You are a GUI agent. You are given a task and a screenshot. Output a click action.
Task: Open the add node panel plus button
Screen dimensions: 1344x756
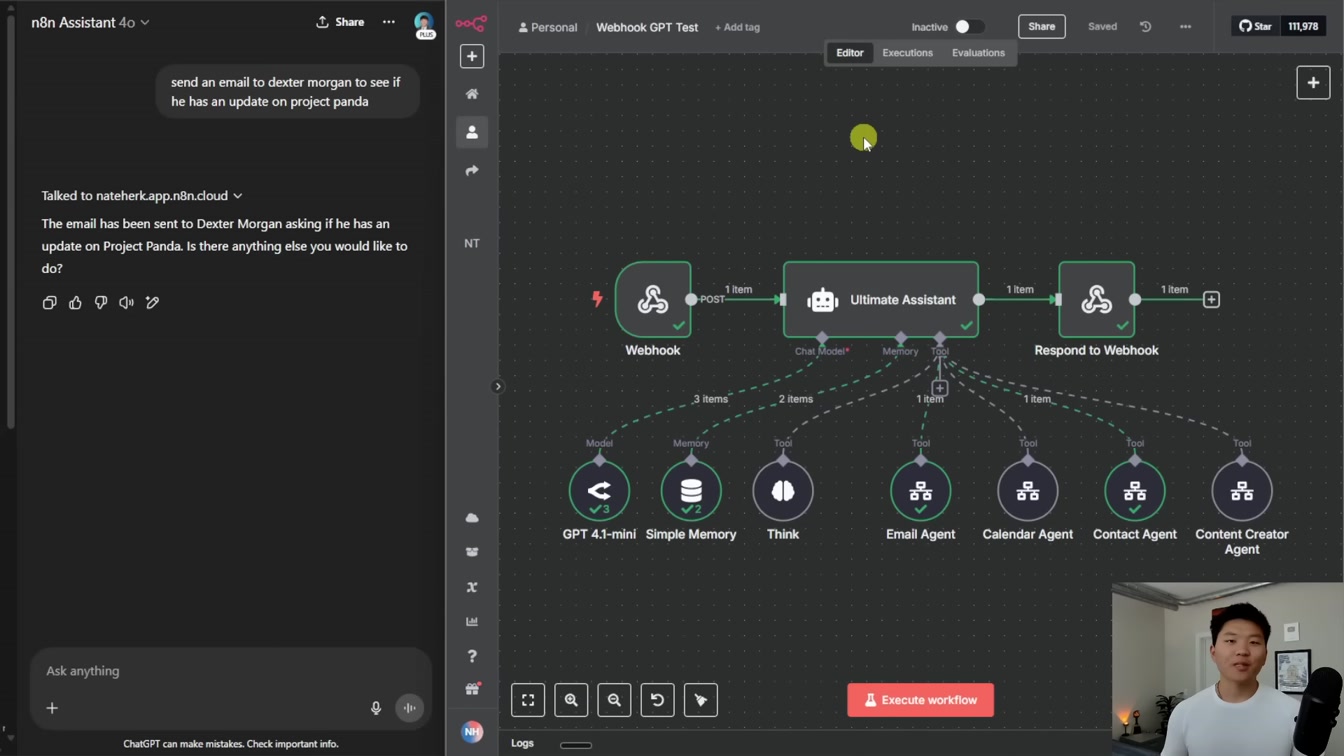coord(1313,83)
